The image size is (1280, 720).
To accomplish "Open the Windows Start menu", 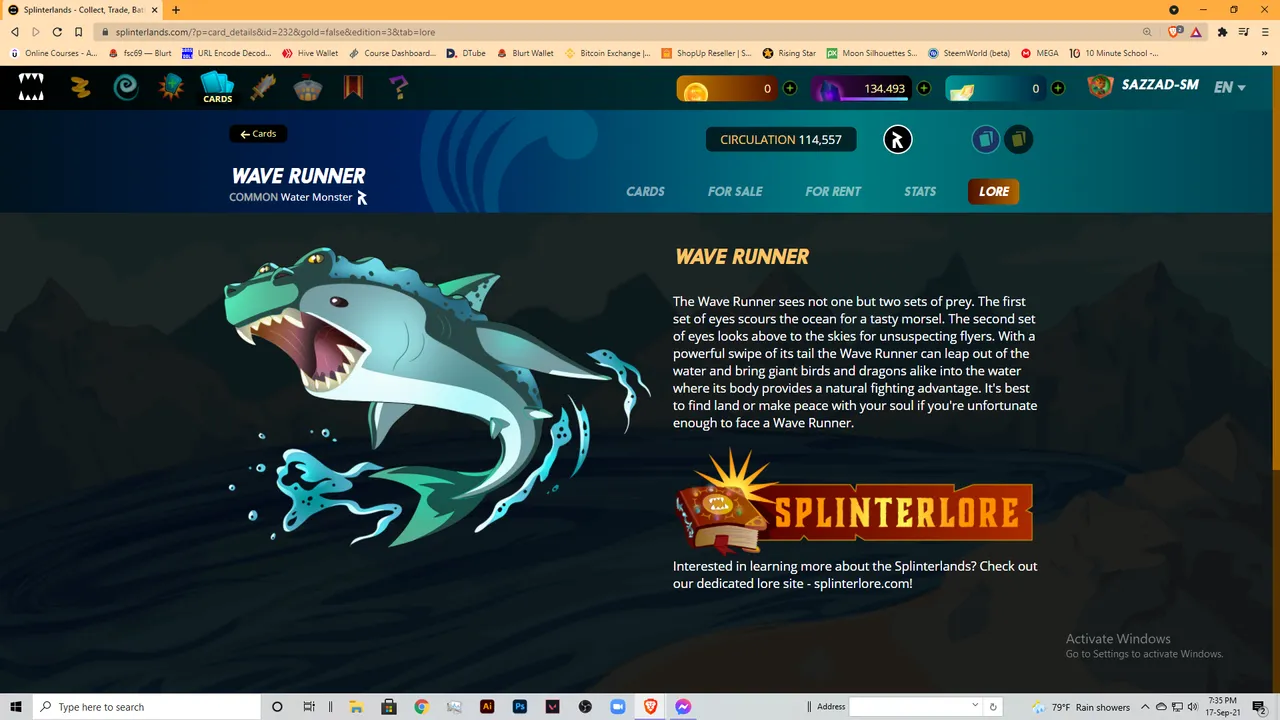I will [16, 707].
